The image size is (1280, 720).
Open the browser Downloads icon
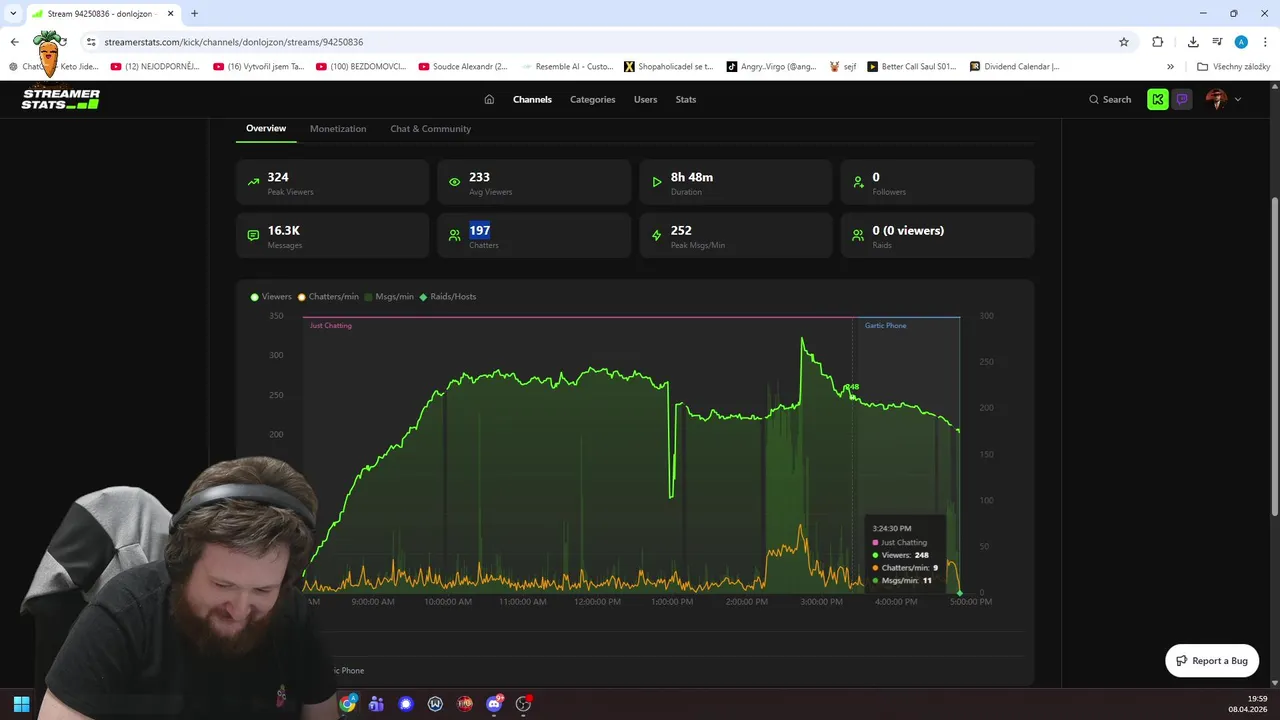pyautogui.click(x=1193, y=42)
